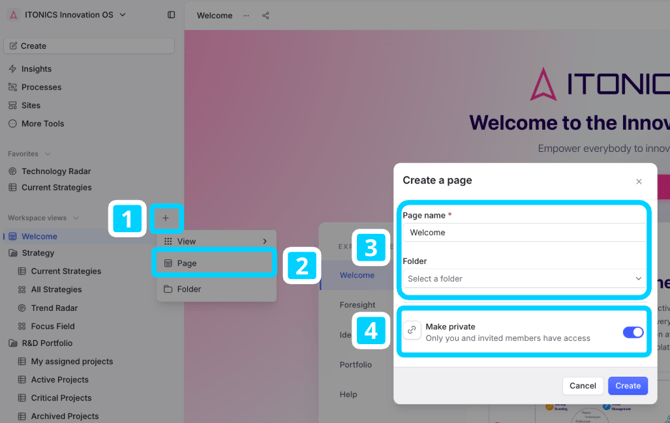Click the share icon in top bar

click(266, 15)
